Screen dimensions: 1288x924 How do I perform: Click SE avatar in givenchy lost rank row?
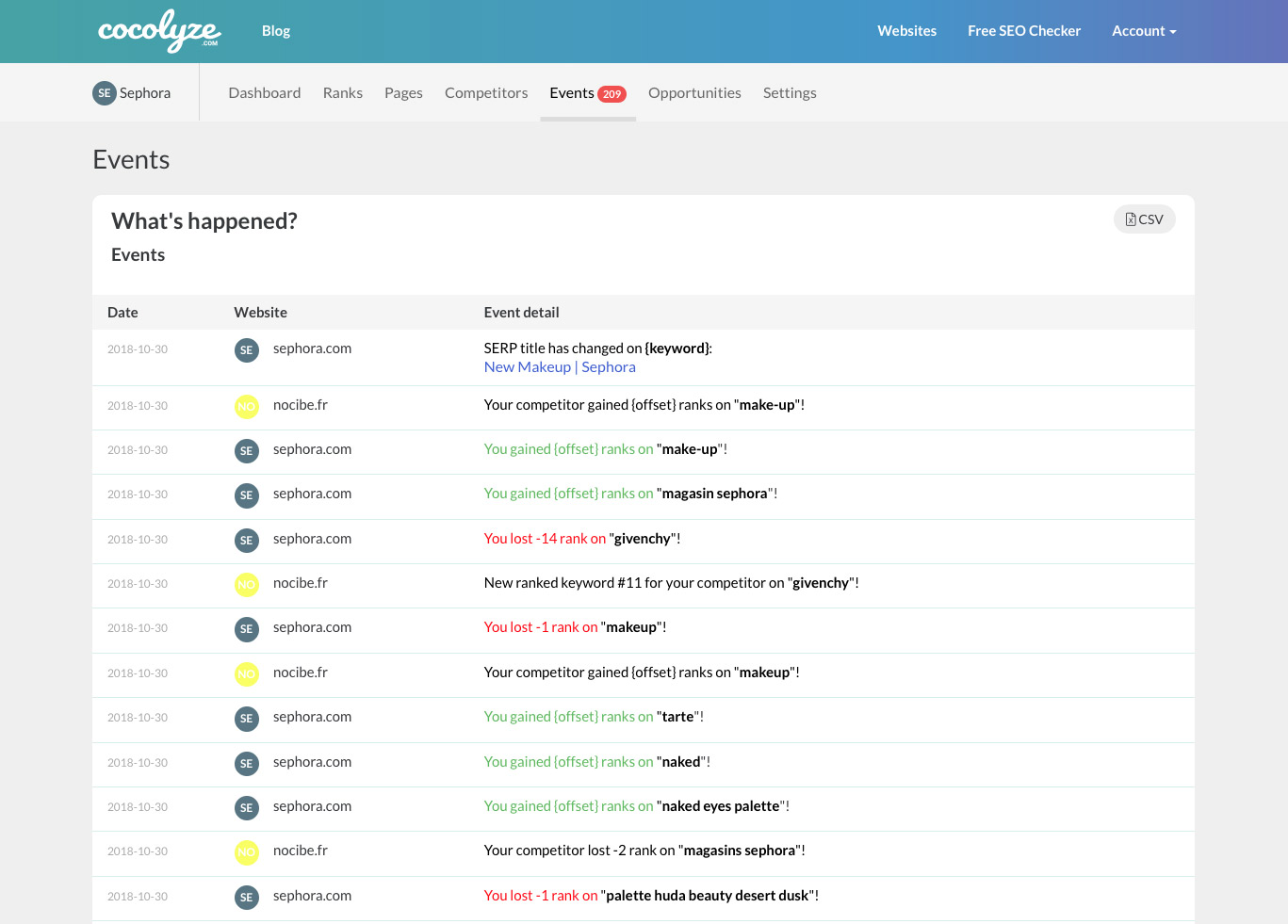[x=247, y=541]
